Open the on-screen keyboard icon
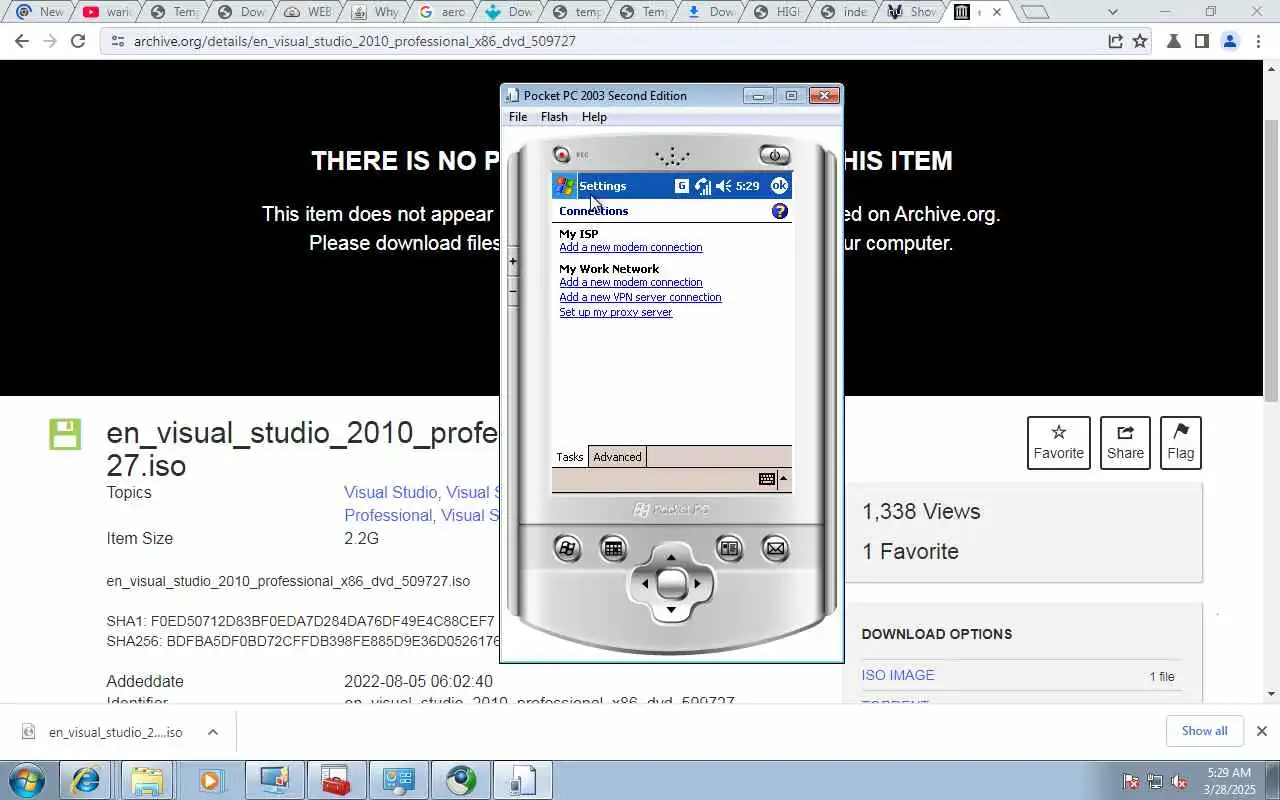 coord(767,479)
